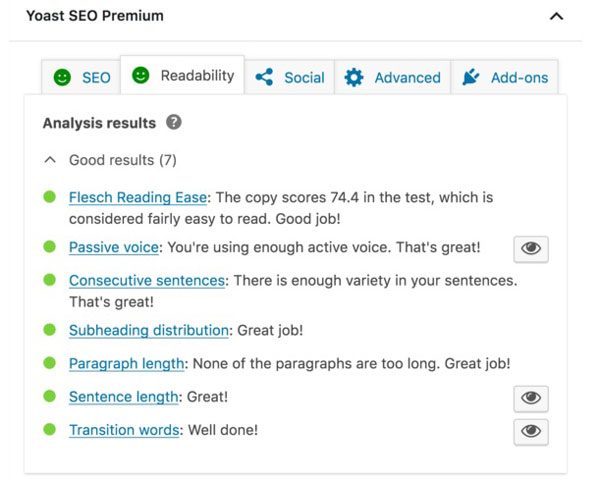Click green bullet beside Subheading distribution
Screen dimensions: 600x480
pyautogui.click(x=50, y=329)
